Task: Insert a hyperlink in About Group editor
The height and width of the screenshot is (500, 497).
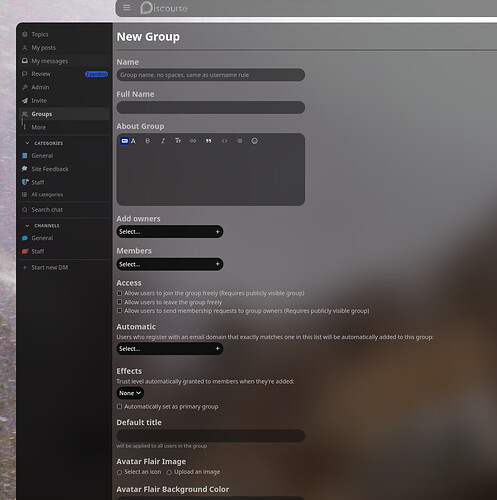Action: 193,141
